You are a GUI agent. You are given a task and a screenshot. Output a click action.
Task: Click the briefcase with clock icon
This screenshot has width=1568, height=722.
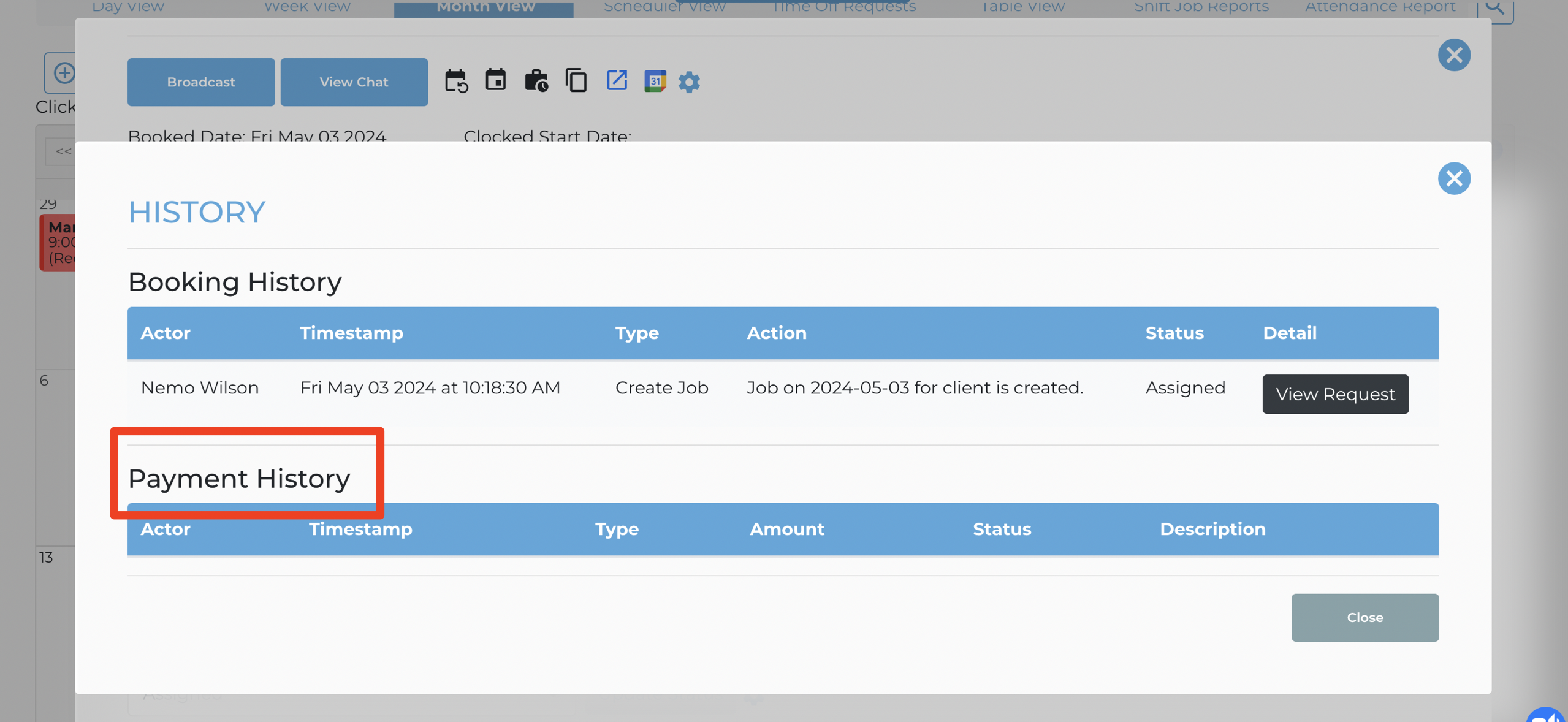point(536,81)
